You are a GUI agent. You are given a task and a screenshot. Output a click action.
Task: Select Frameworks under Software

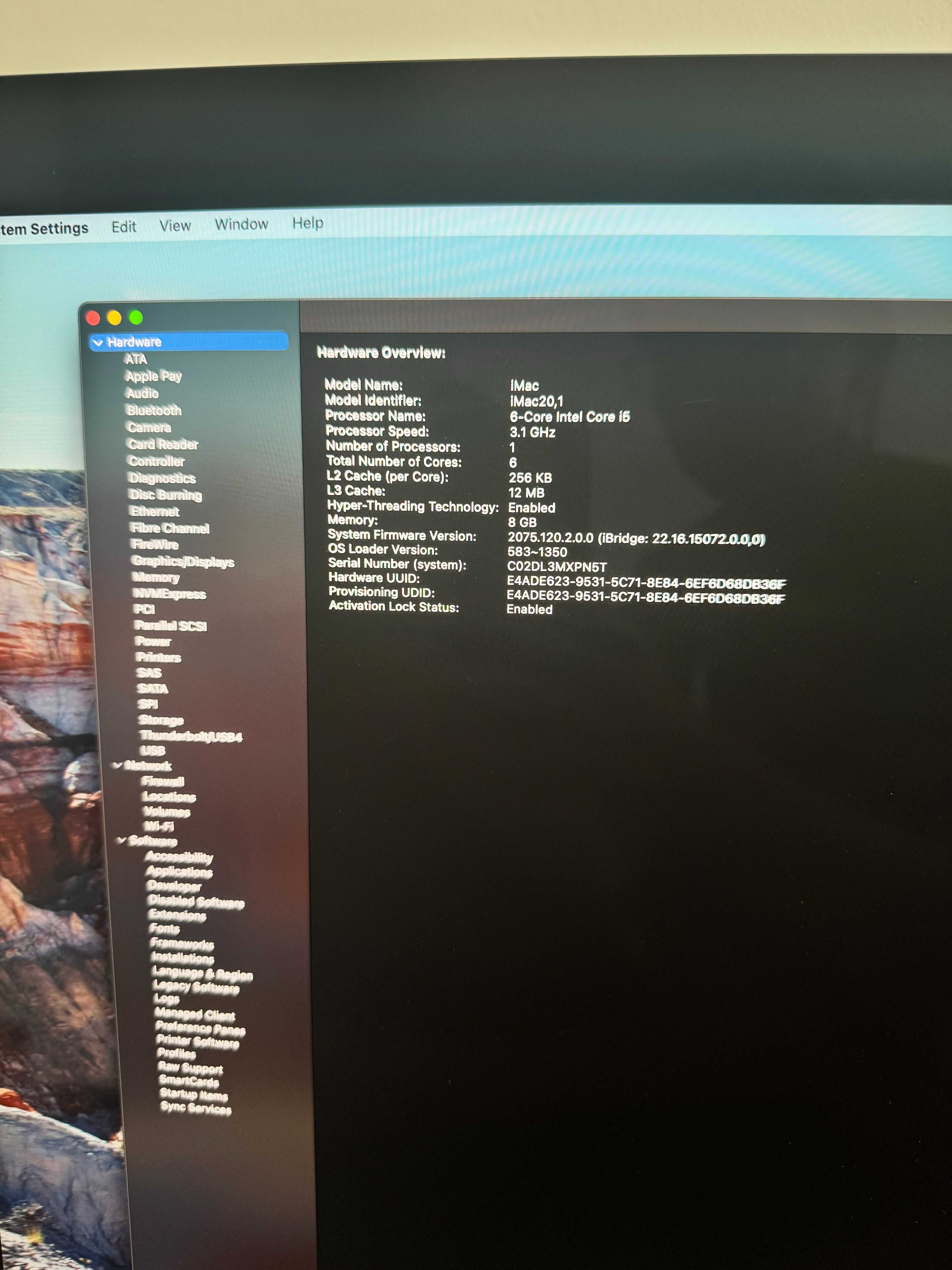pyautogui.click(x=182, y=943)
